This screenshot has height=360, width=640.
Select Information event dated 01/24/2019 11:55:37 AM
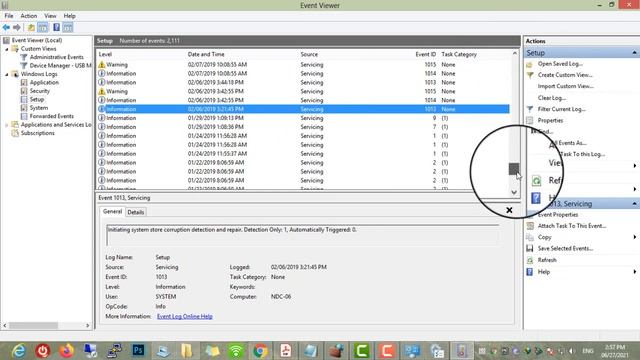[x=304, y=154]
